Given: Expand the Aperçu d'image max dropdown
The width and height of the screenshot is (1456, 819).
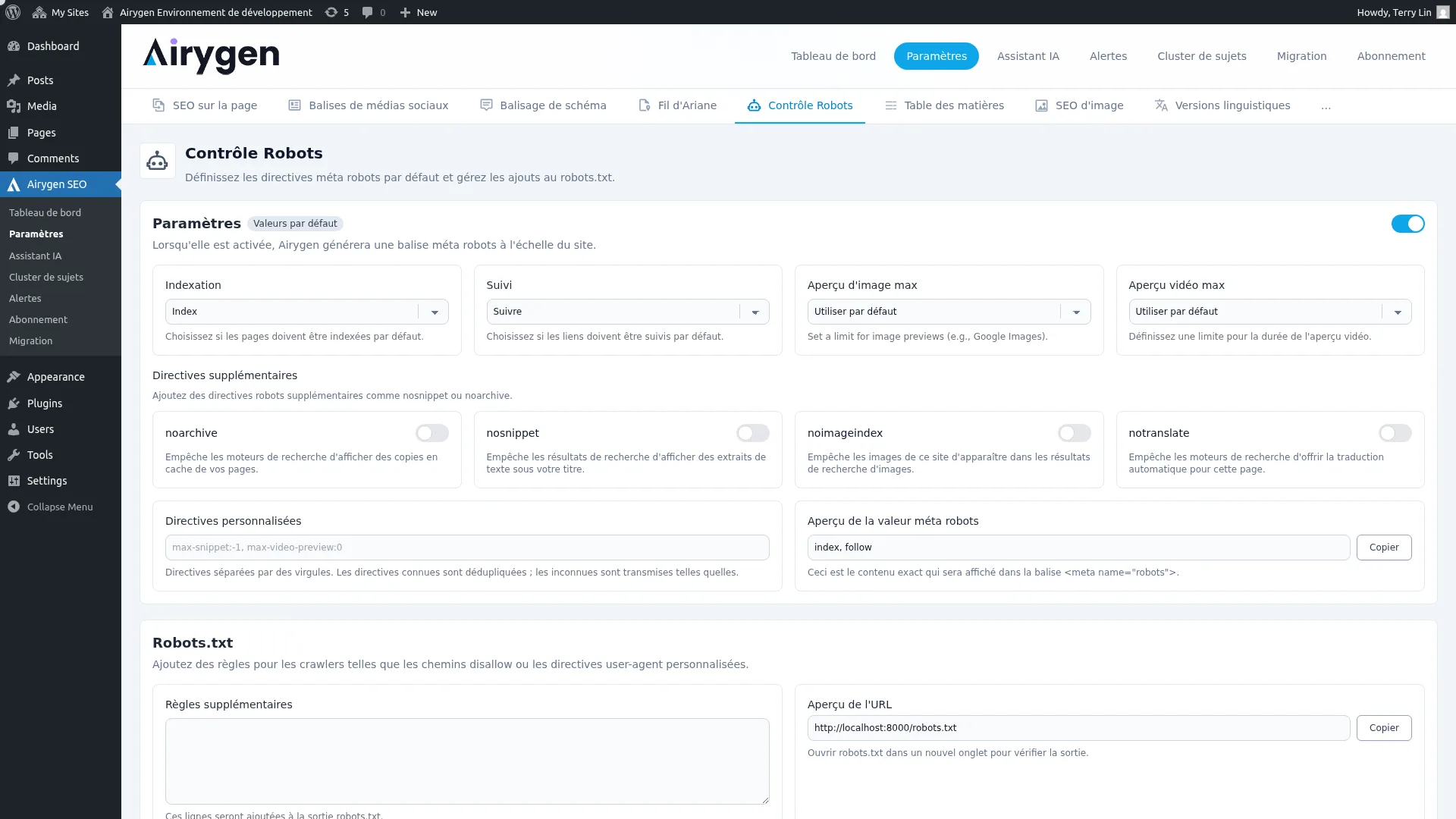Looking at the screenshot, I should 949,312.
